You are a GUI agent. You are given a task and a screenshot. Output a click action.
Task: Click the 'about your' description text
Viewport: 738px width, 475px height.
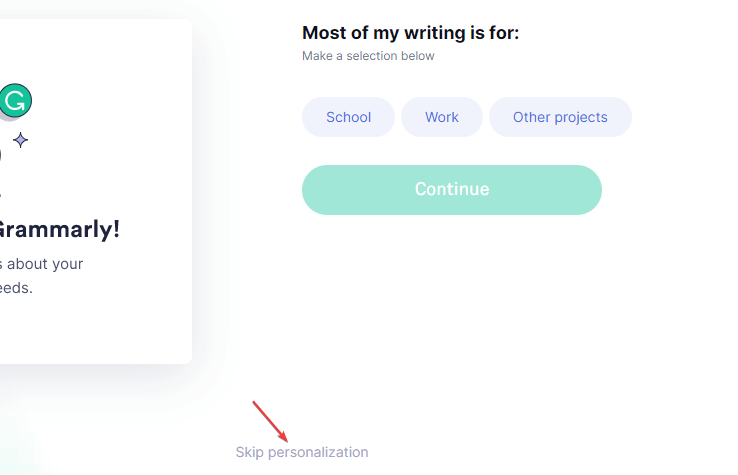coord(42,264)
